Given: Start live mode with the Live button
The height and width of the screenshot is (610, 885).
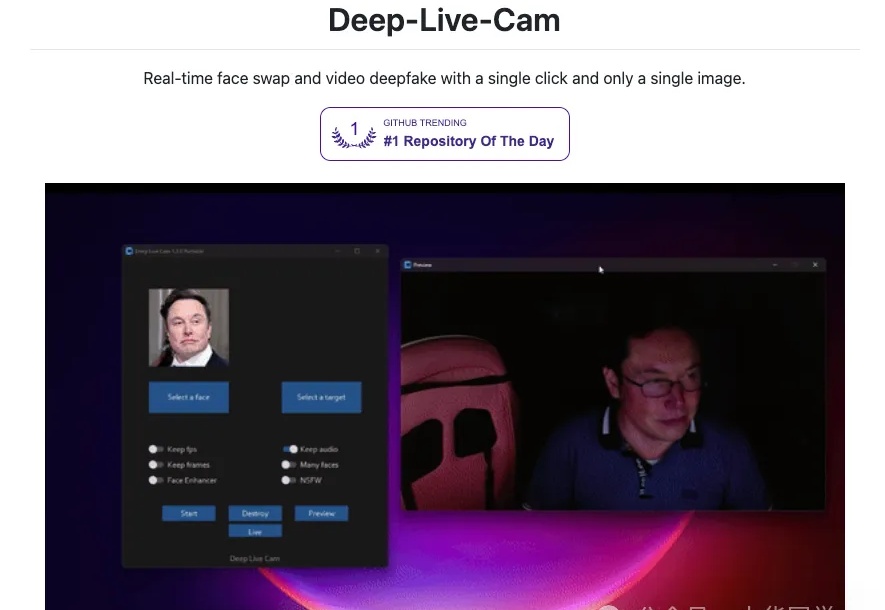Looking at the screenshot, I should pos(255,530).
